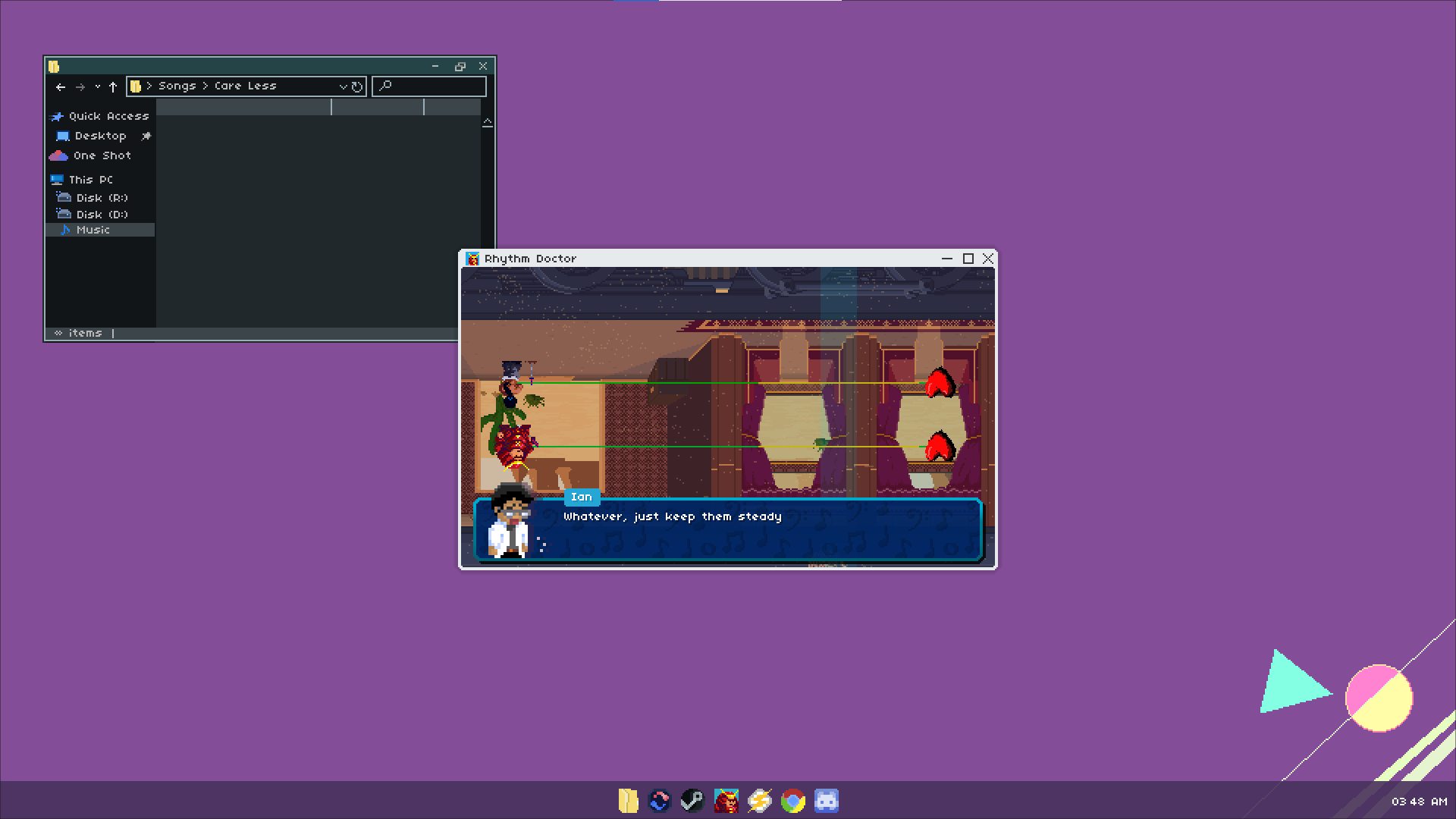Viewport: 1456px width, 819px height.
Task: Click the explorer search field
Action: (x=429, y=86)
